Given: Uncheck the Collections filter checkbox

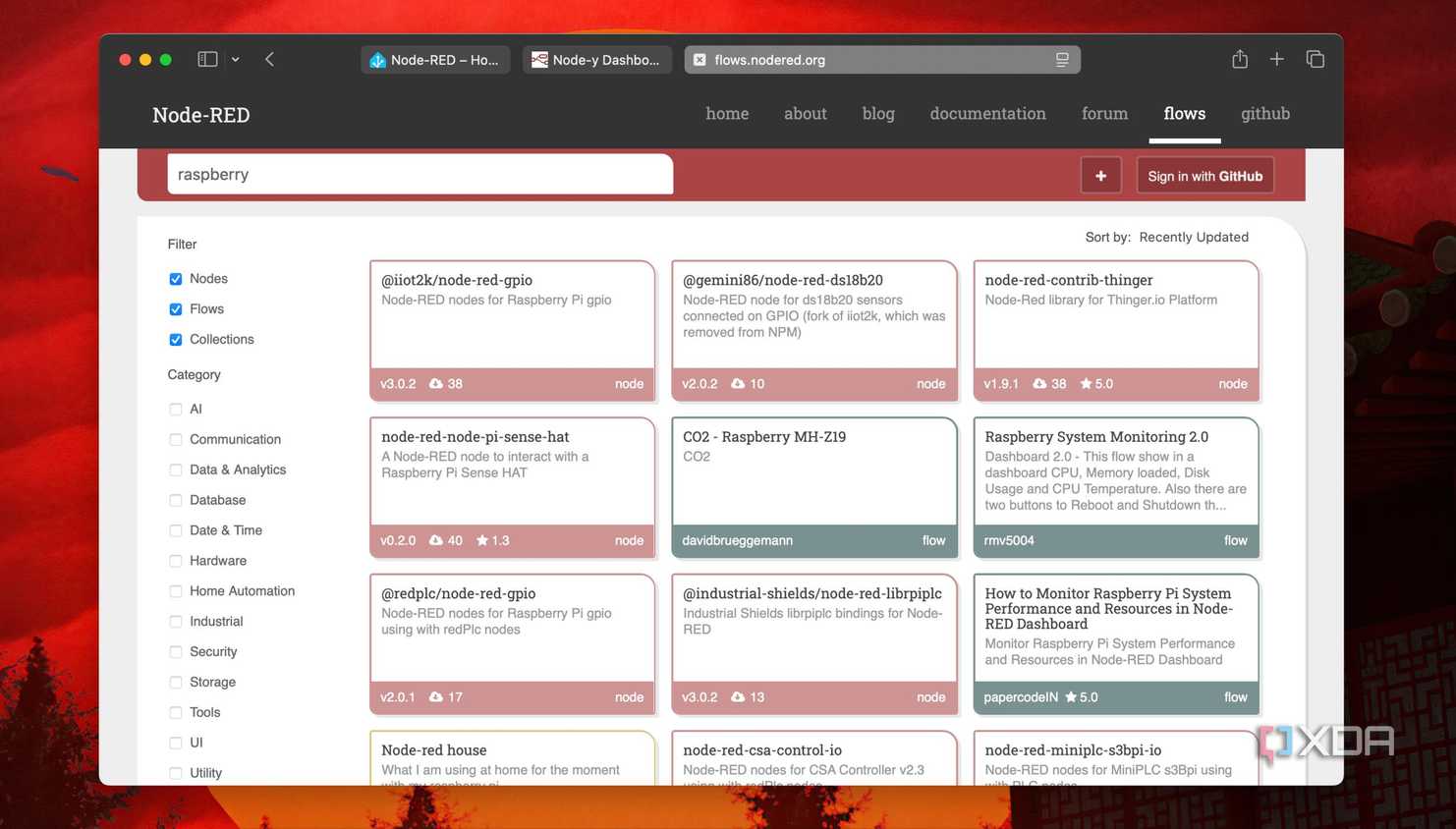Looking at the screenshot, I should pos(176,340).
